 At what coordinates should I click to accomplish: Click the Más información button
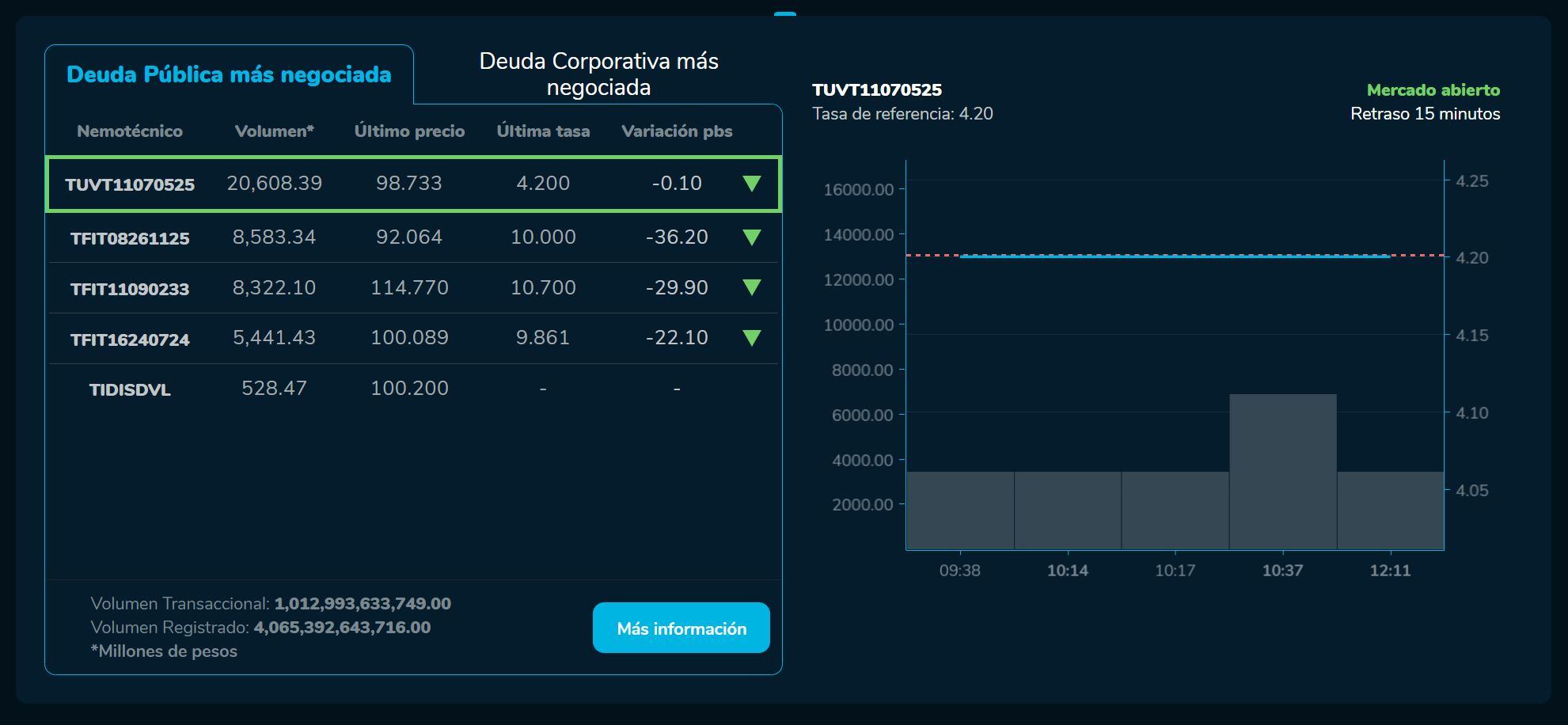point(681,628)
